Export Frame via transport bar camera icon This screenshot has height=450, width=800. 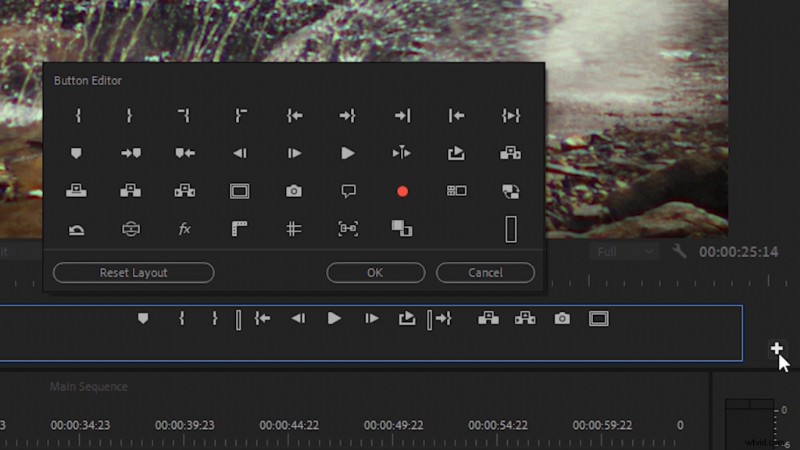562,318
